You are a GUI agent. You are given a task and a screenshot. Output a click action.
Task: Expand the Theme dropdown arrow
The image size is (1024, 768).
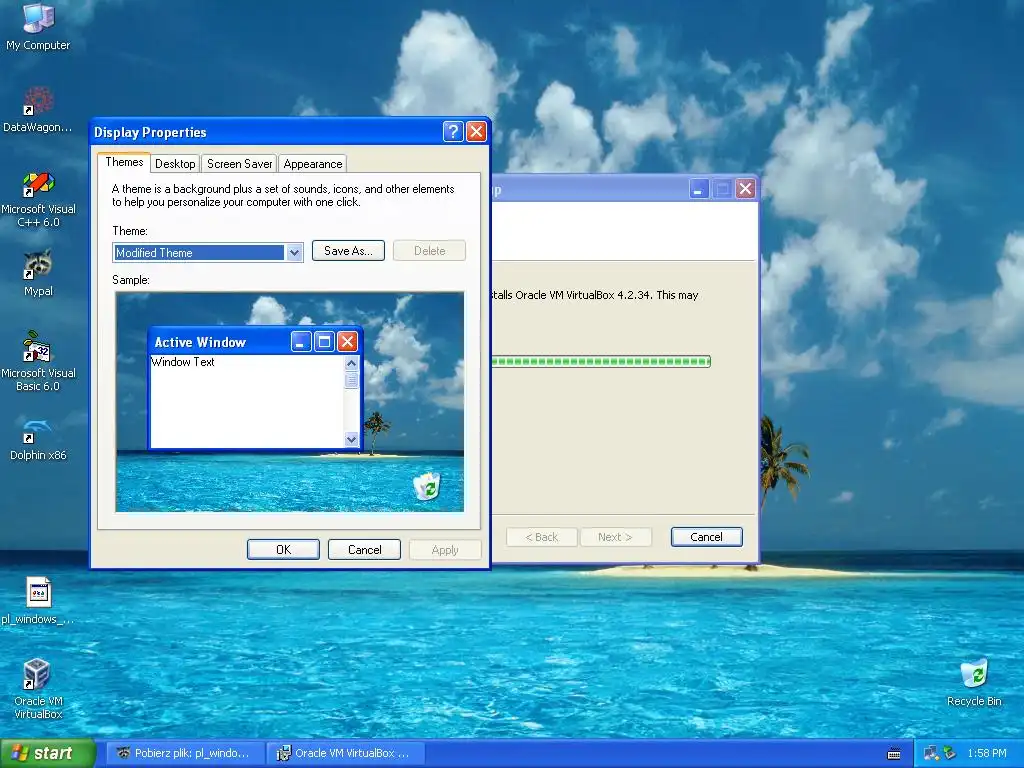[295, 253]
